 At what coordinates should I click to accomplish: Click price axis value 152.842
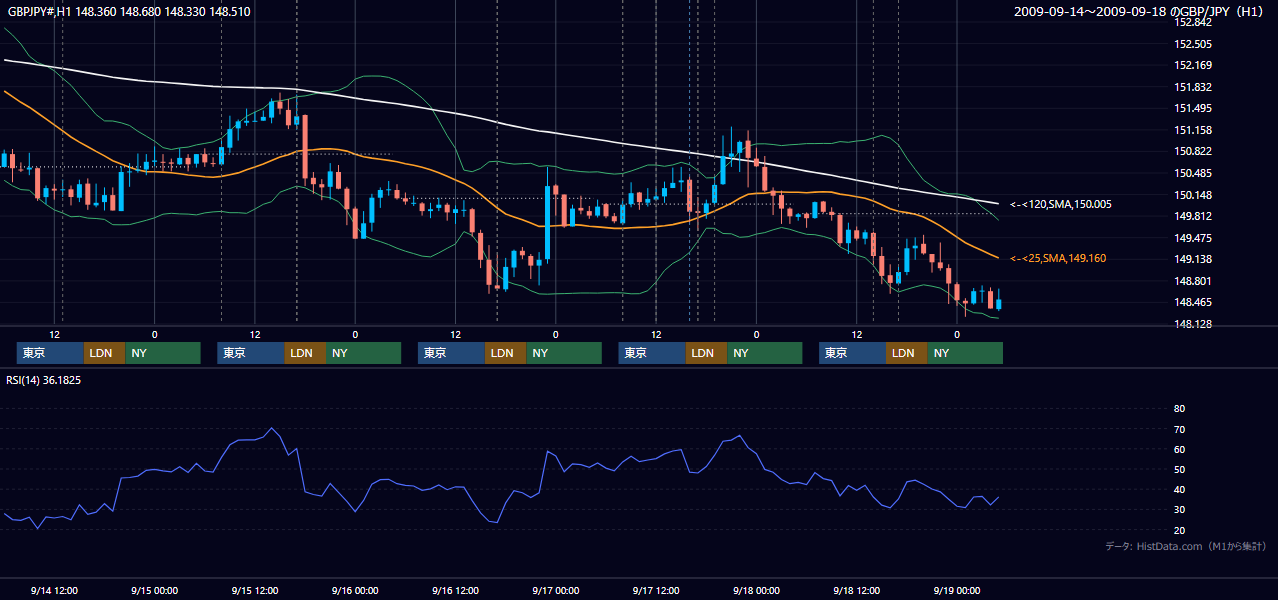pos(1193,22)
